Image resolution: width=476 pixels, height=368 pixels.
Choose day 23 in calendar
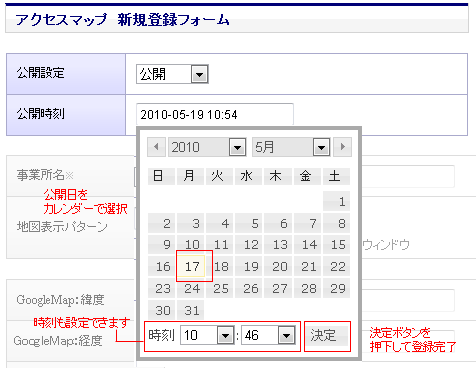162,288
